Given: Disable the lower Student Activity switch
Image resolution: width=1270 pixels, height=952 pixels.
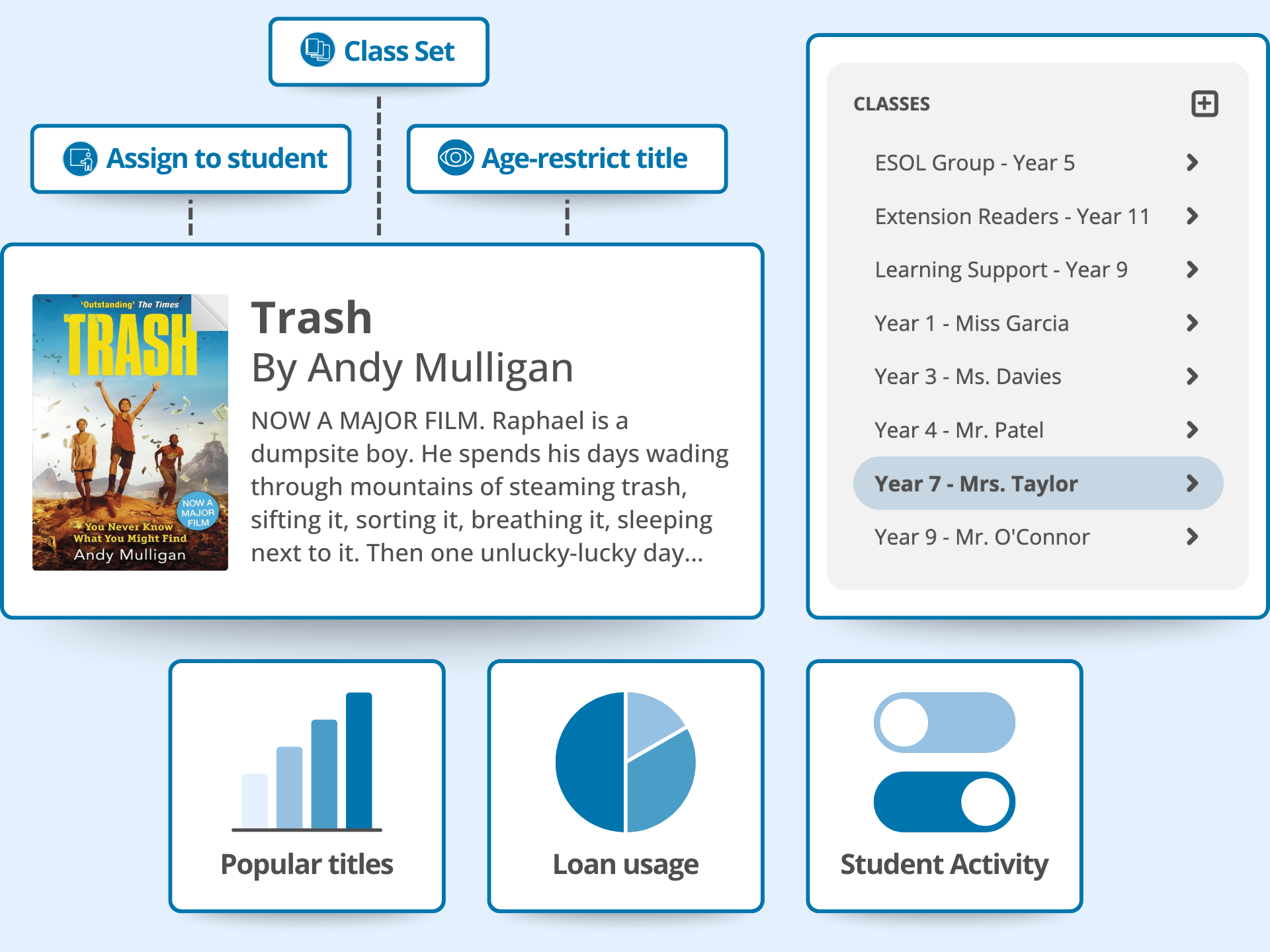Looking at the screenshot, I should tap(945, 803).
